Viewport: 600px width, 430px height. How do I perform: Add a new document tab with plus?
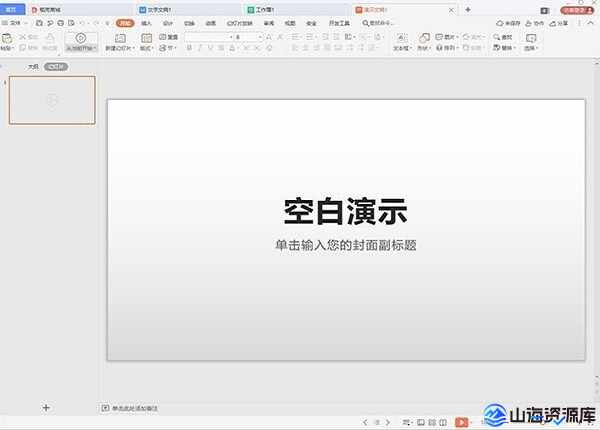coord(468,10)
